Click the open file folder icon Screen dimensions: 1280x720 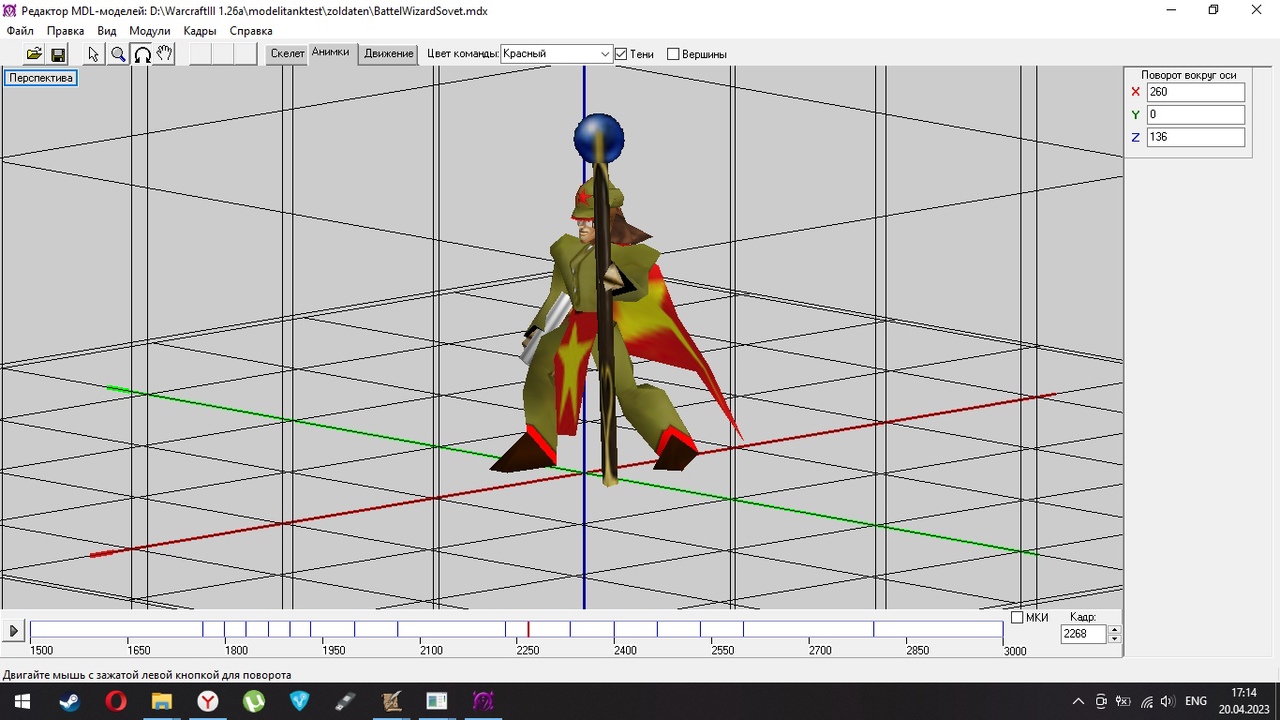point(34,54)
